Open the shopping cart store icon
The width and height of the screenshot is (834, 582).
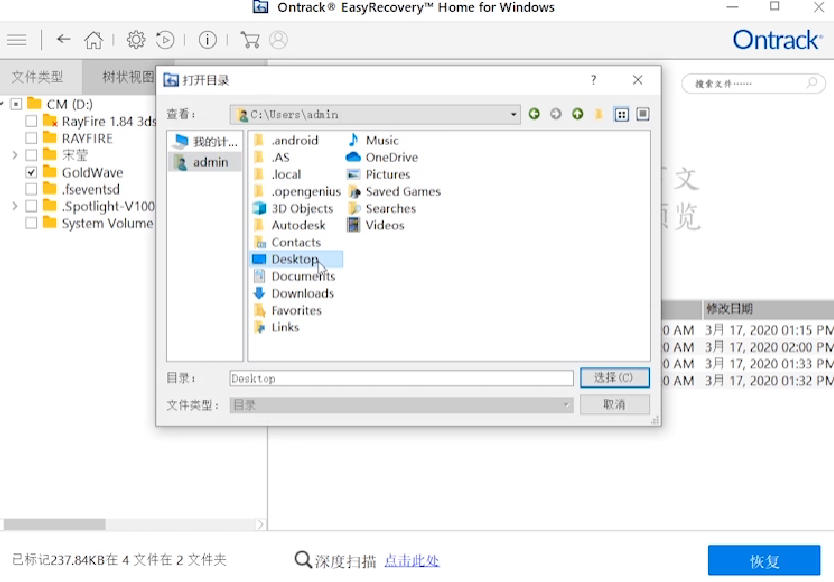pyautogui.click(x=251, y=40)
